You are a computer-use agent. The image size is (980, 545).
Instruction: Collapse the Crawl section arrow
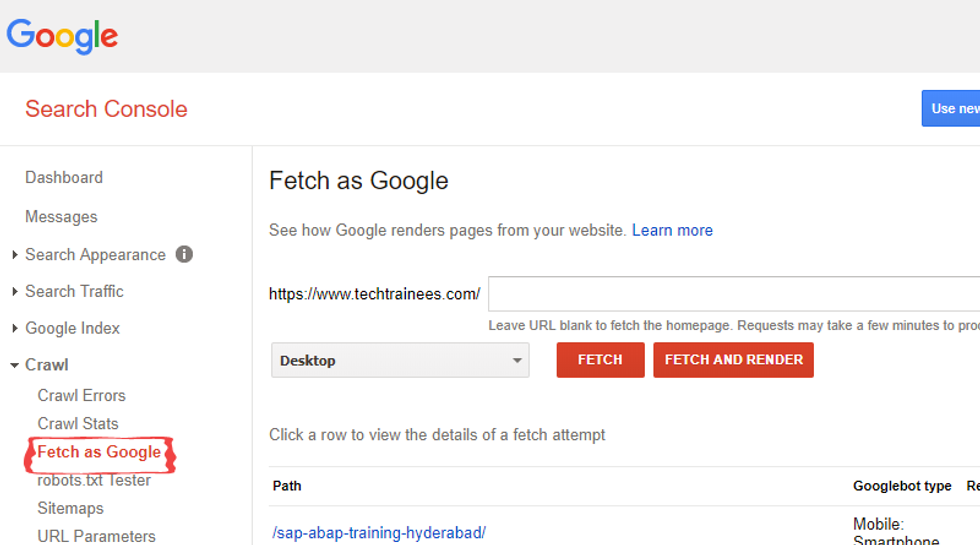(14, 365)
